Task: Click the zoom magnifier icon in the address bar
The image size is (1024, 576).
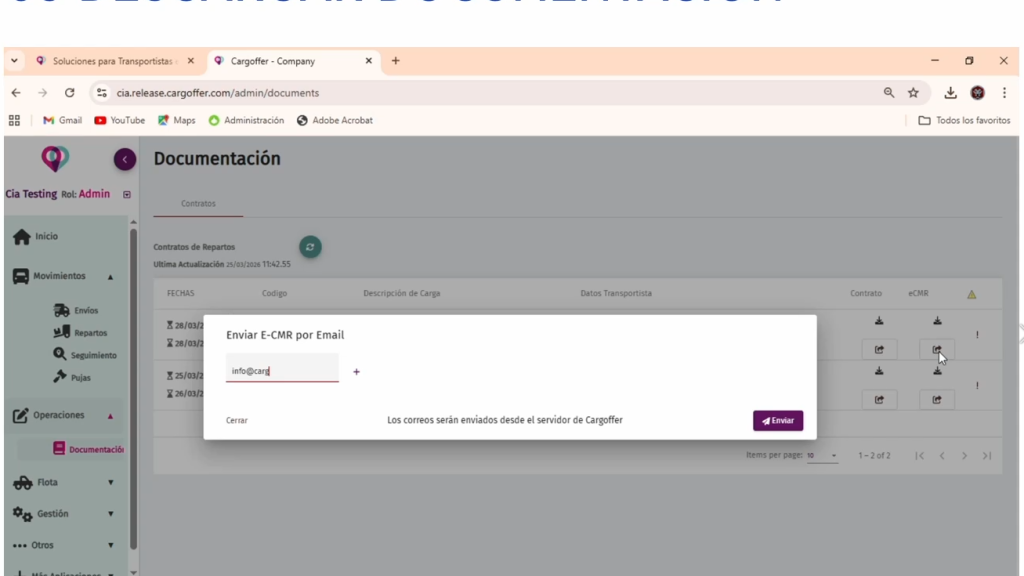Action: point(889,93)
